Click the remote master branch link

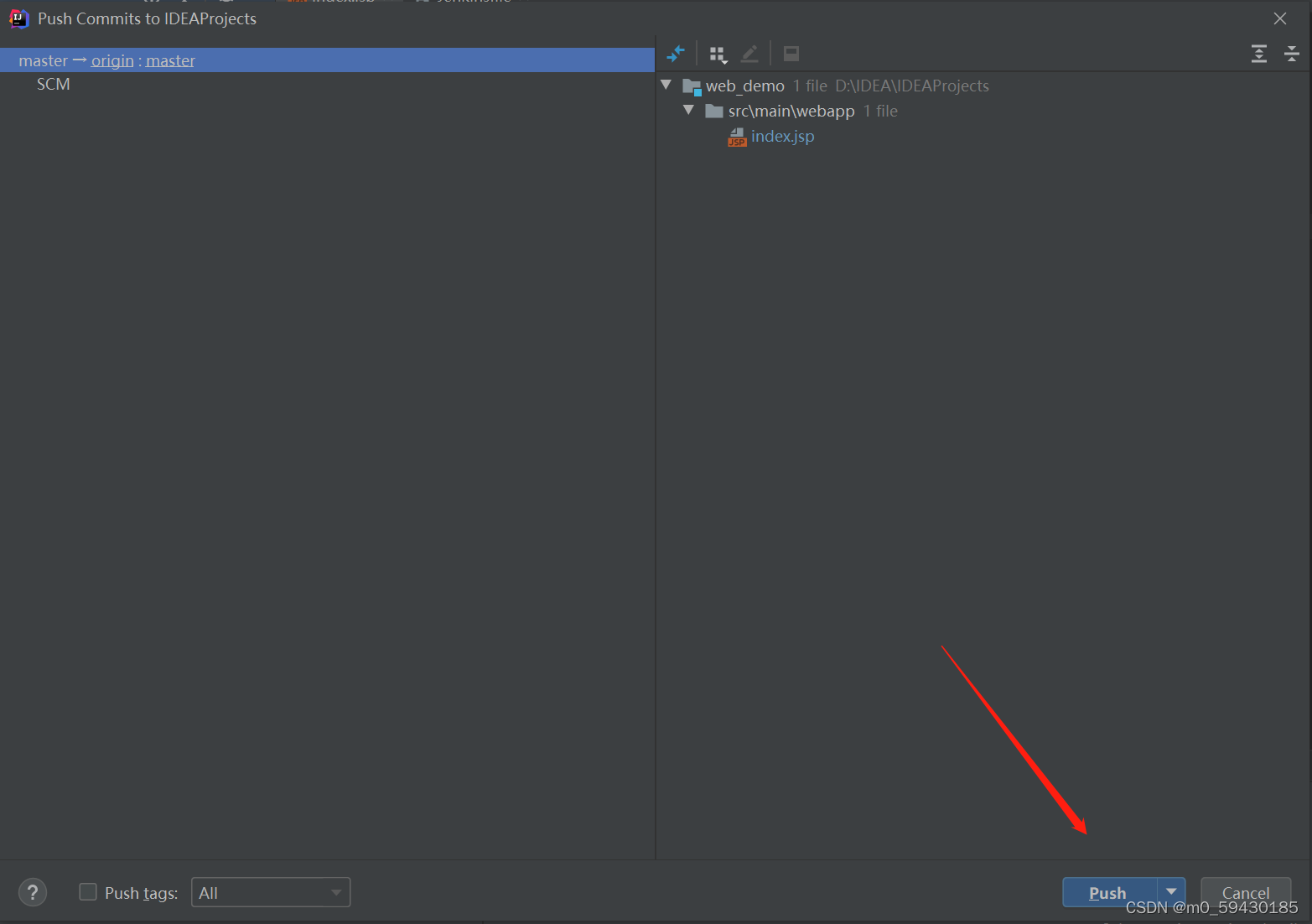pyautogui.click(x=170, y=60)
